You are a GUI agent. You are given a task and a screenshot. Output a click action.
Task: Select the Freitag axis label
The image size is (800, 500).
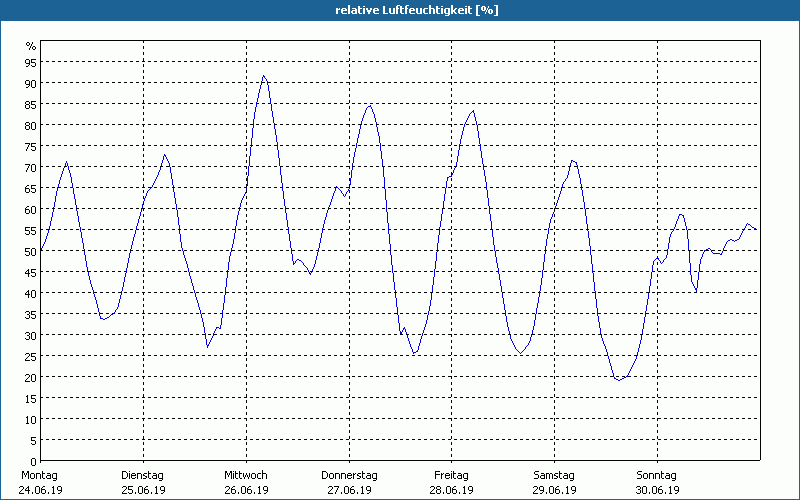point(451,475)
